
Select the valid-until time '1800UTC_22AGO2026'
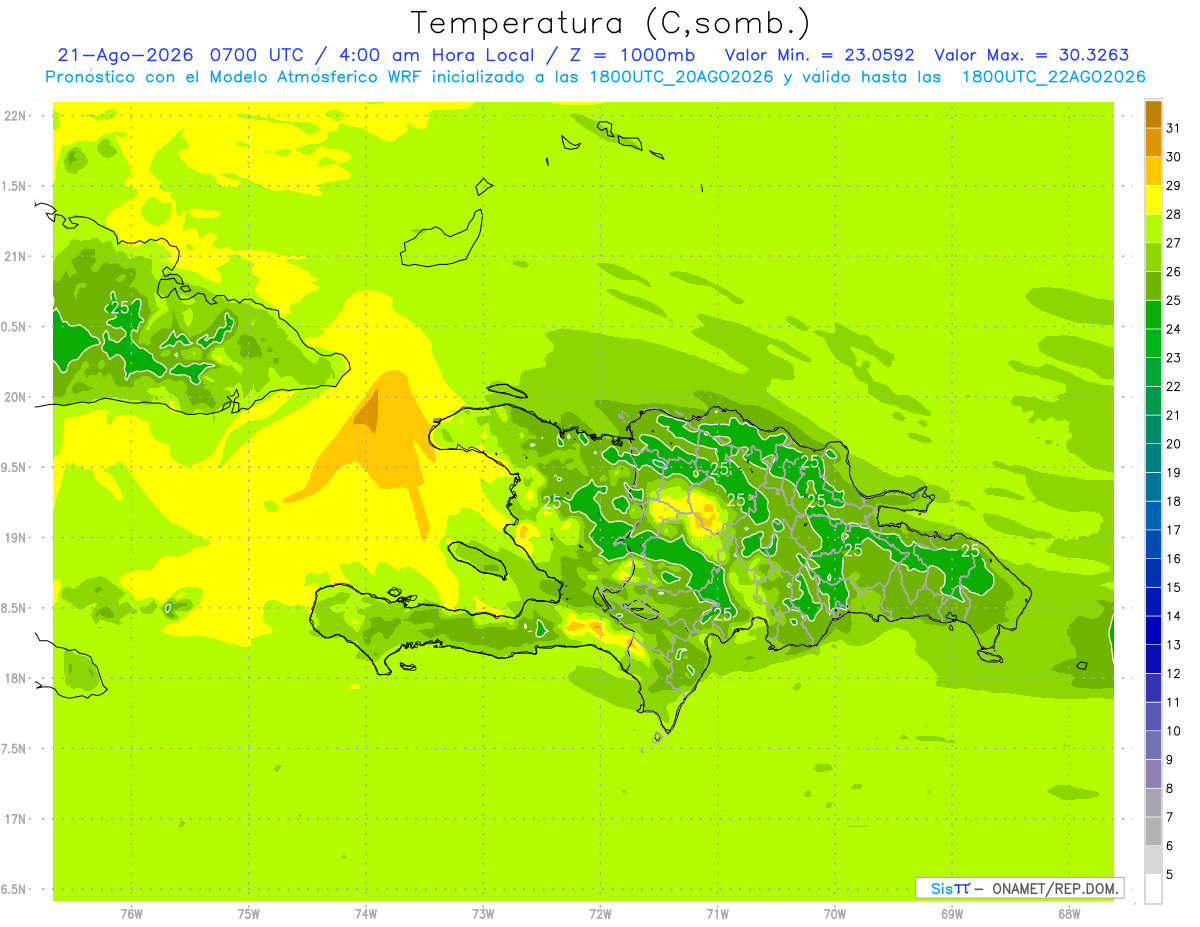[1054, 77]
